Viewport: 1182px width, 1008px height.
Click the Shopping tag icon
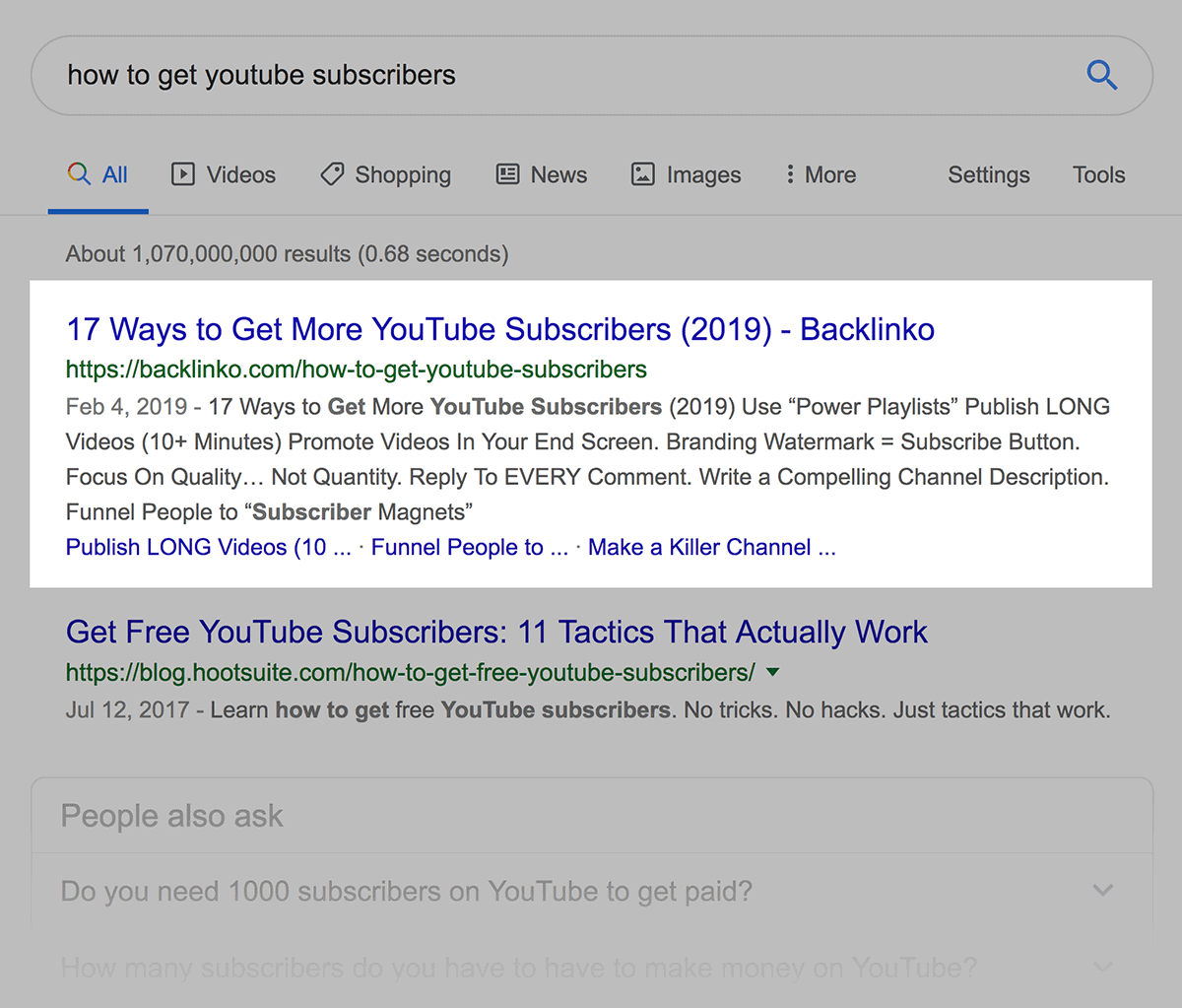point(332,174)
